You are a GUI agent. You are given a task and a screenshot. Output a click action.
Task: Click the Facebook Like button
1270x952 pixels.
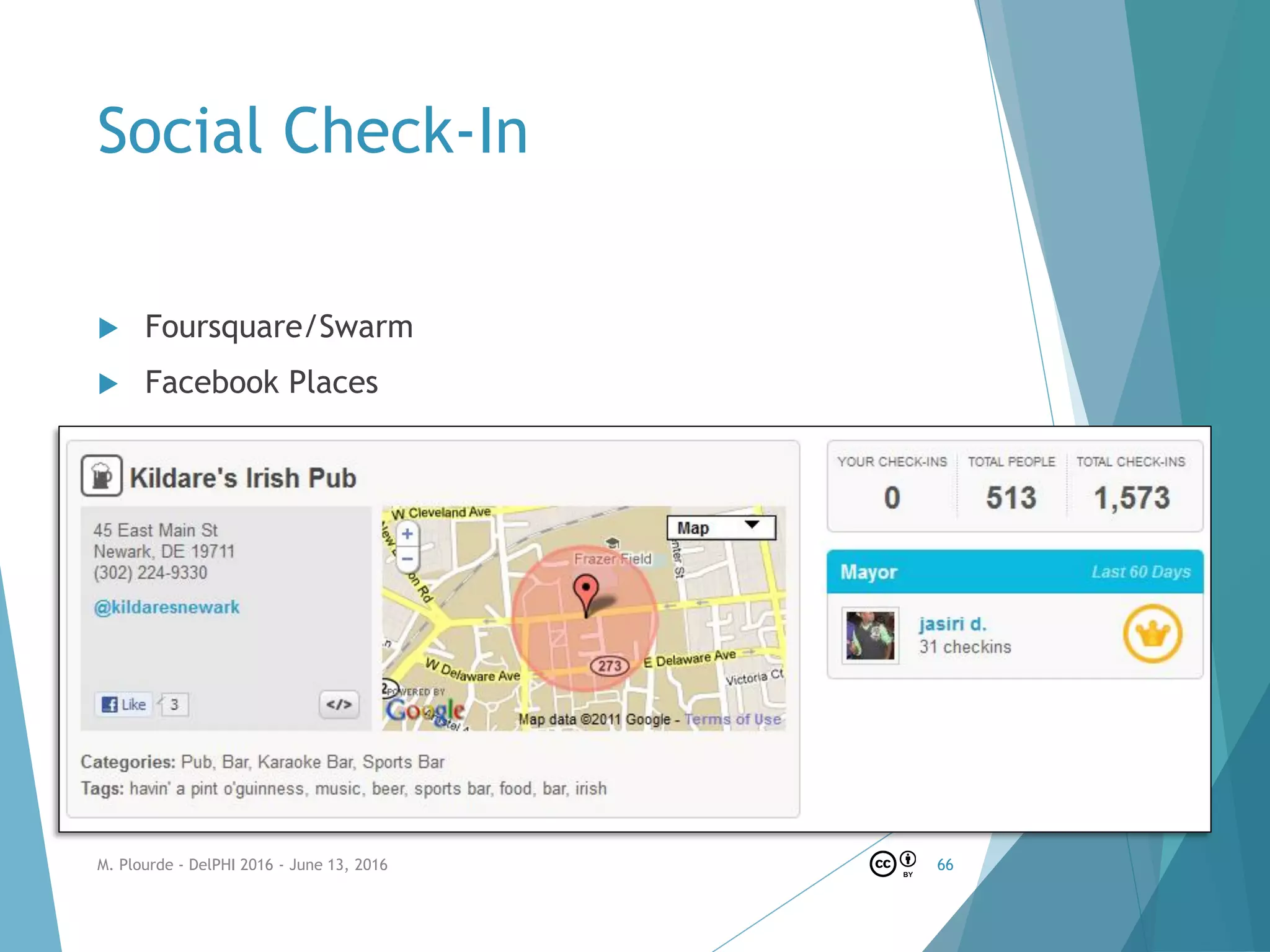click(x=124, y=704)
